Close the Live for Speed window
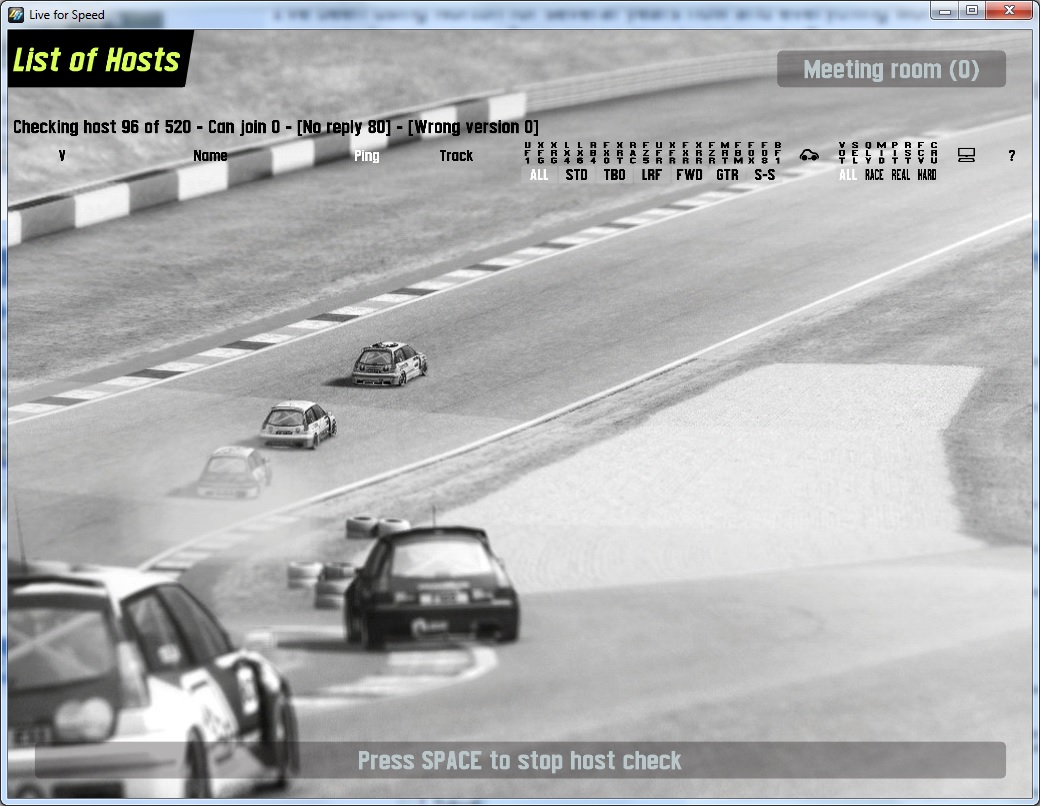Viewport: 1040px width, 806px height. coord(1009,11)
